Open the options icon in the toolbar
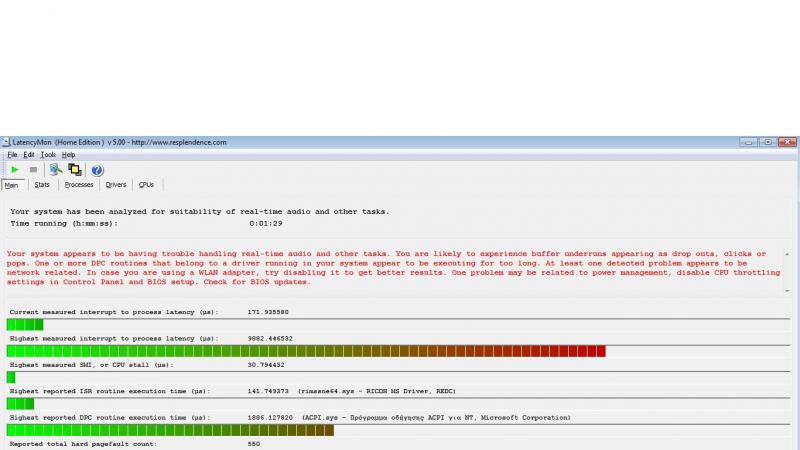This screenshot has height=450, width=800. point(56,170)
